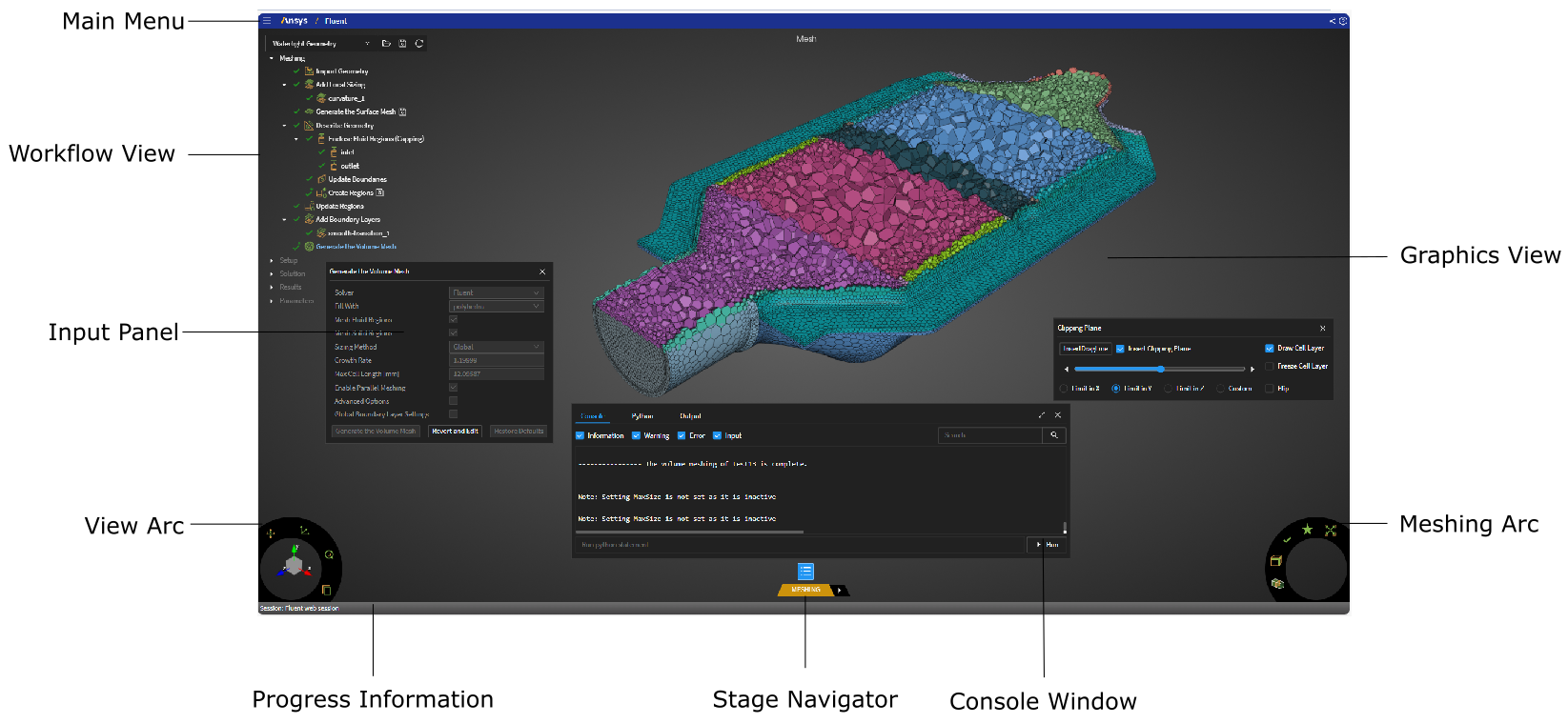The width and height of the screenshot is (1568, 724).
Task: Toggle the Error filter checkbox in the console
Action: pos(682,435)
